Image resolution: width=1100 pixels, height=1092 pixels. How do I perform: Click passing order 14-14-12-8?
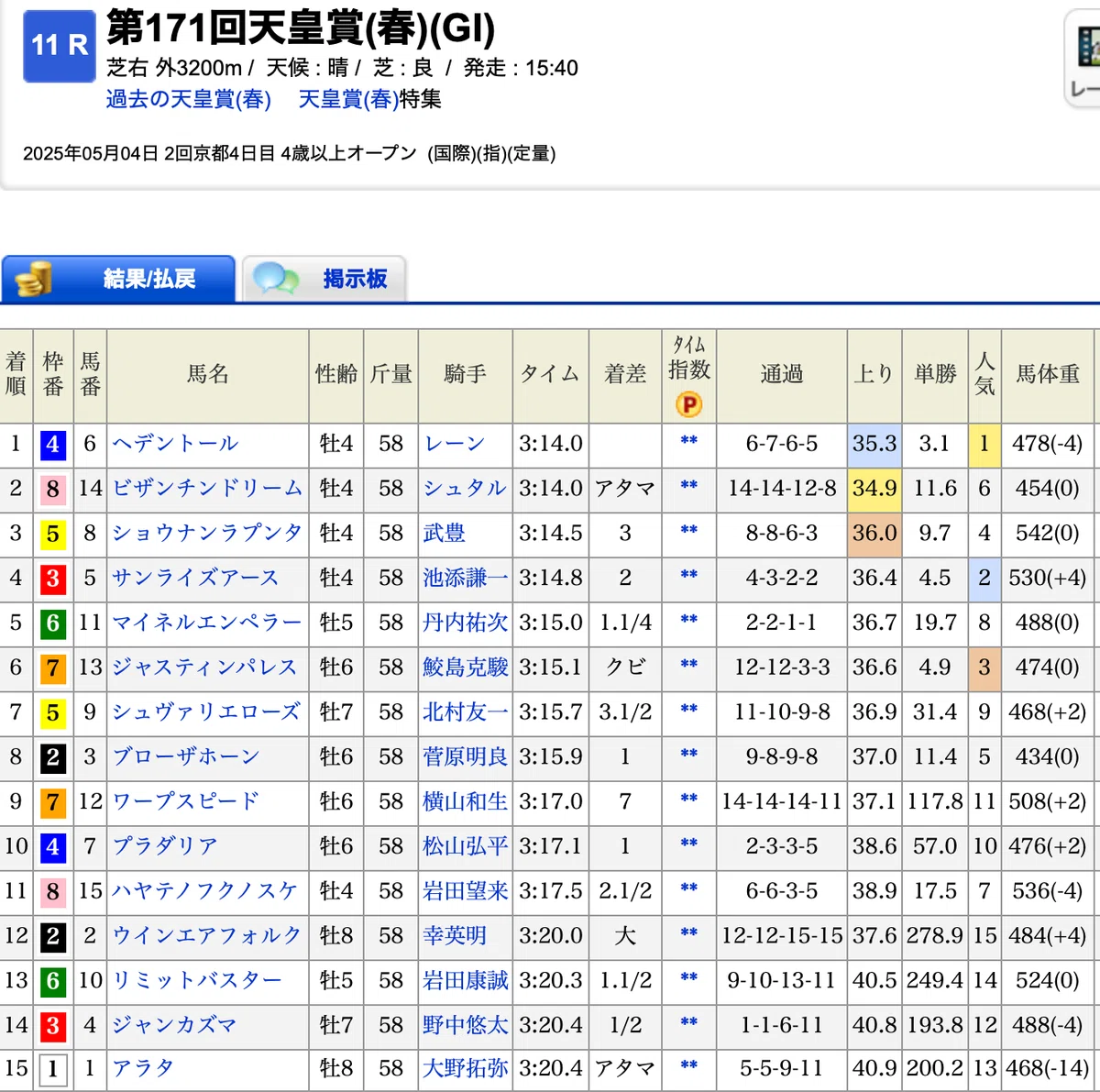[x=782, y=488]
